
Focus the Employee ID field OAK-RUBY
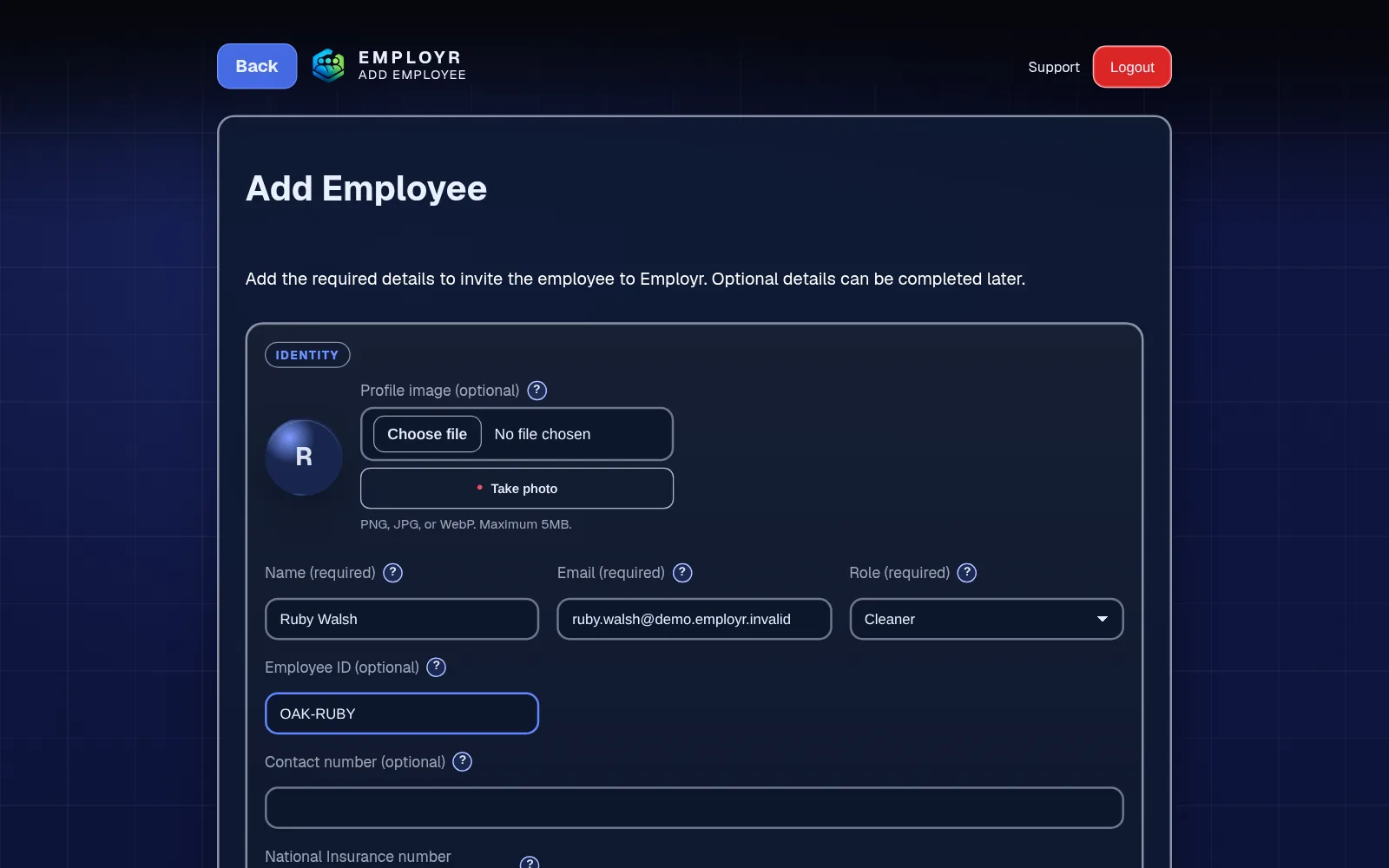coord(402,713)
